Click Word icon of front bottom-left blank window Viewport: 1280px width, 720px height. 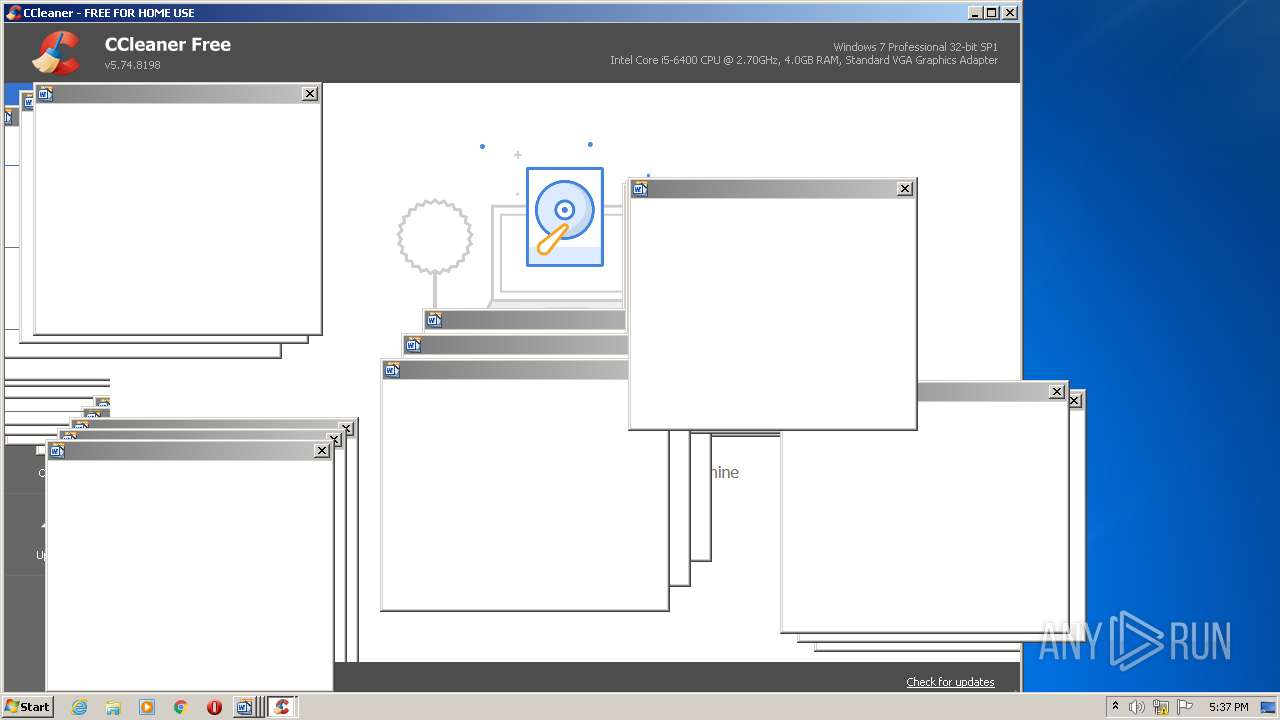(57, 451)
